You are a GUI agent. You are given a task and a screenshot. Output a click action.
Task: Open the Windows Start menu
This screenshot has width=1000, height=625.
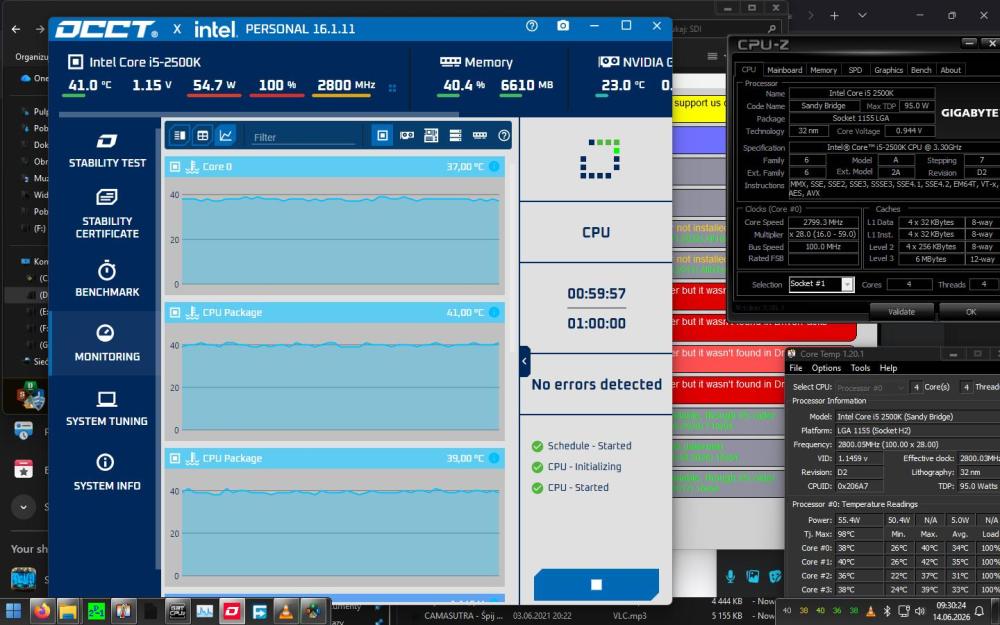point(13,611)
